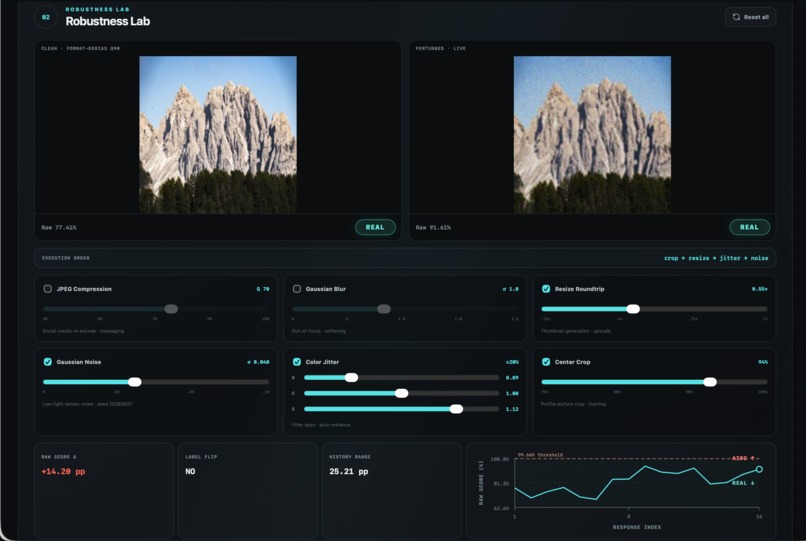
Task: Click the Resize Roundtrip slider handle
Action: click(x=633, y=309)
